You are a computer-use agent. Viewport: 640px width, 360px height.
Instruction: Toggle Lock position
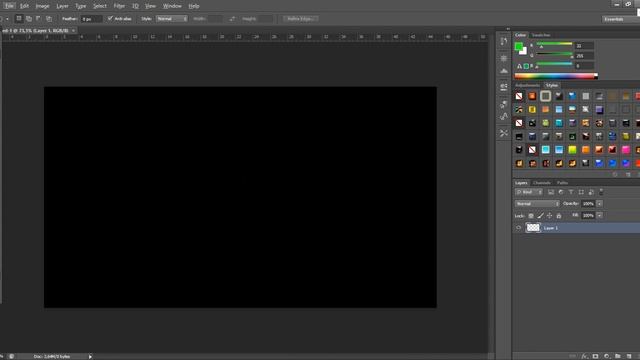pyautogui.click(x=549, y=216)
